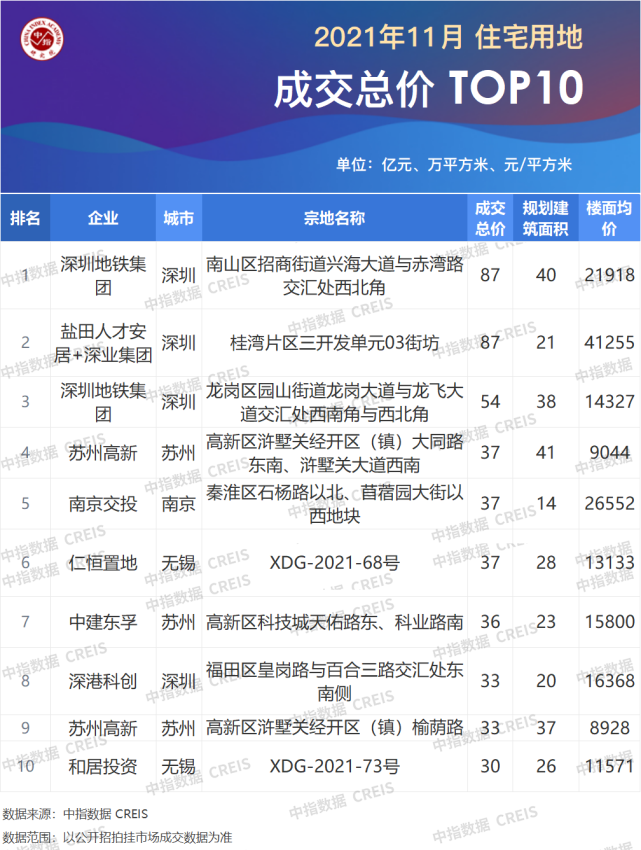
Task: Click the 南京交投 company cell
Action: 103,504
